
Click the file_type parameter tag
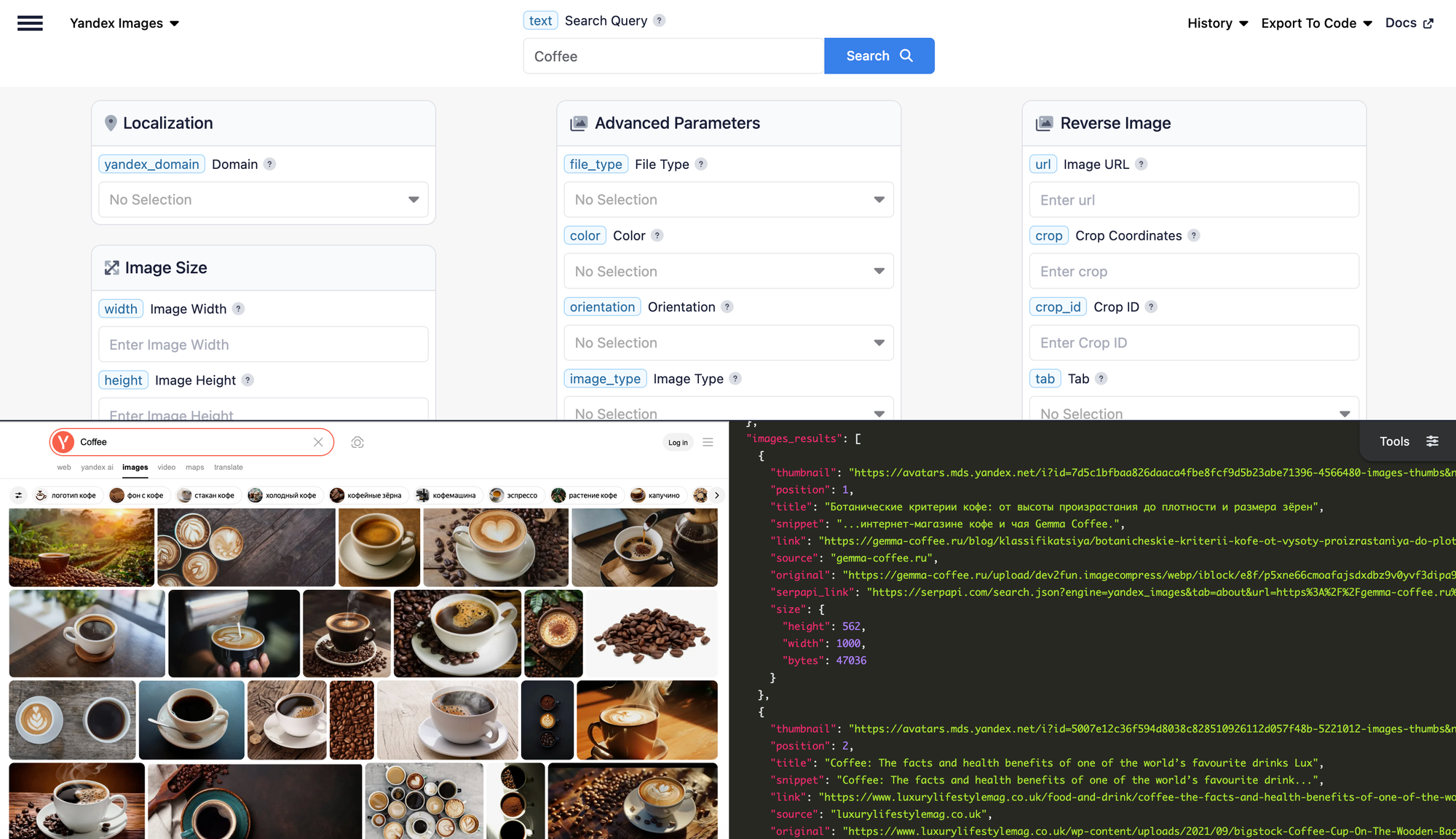pyautogui.click(x=596, y=164)
